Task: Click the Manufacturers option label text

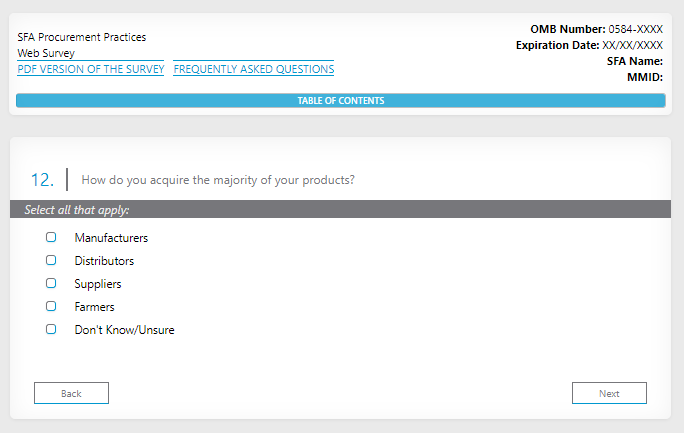Action: pyautogui.click(x=111, y=238)
